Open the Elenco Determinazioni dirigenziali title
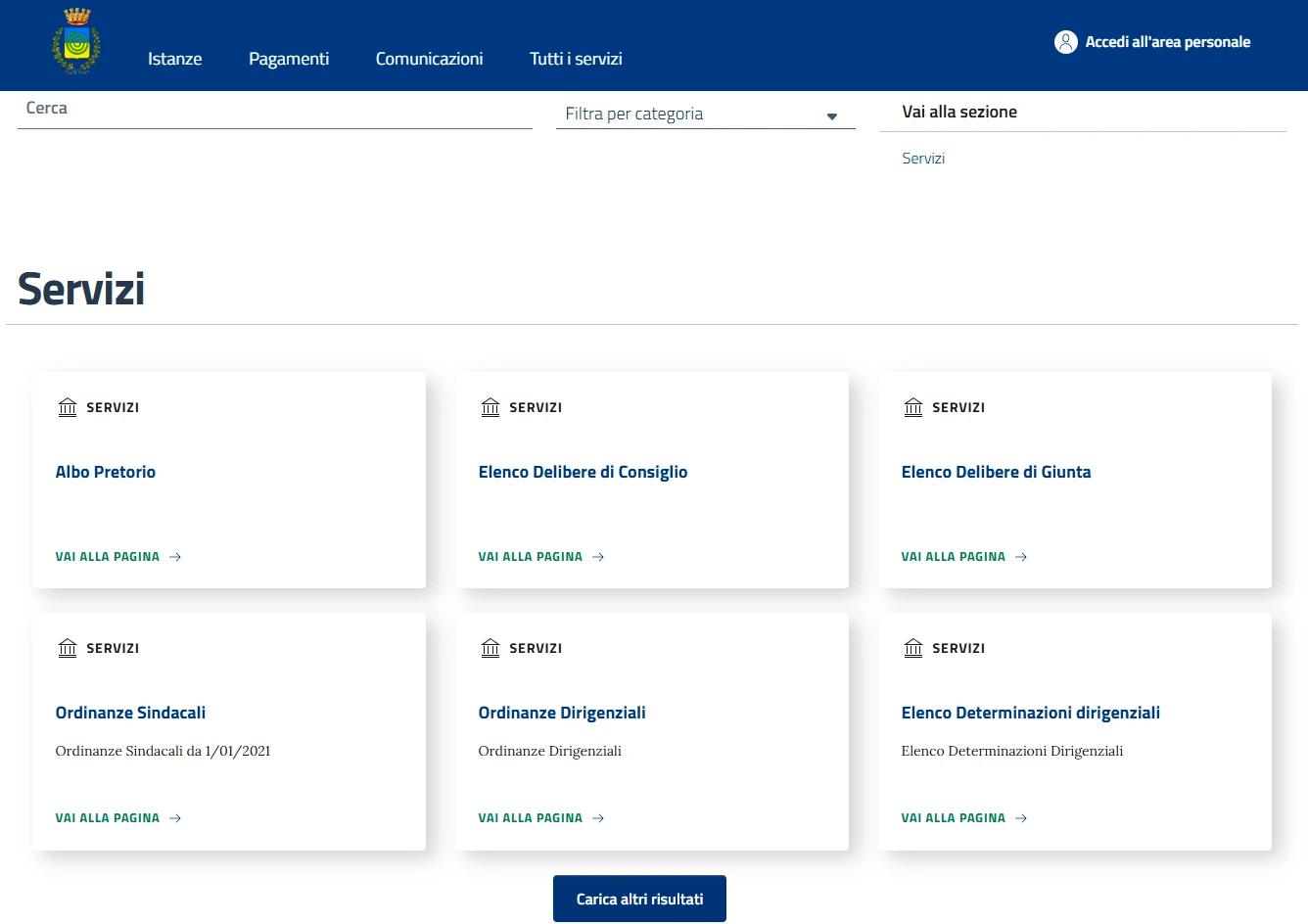 click(1030, 713)
